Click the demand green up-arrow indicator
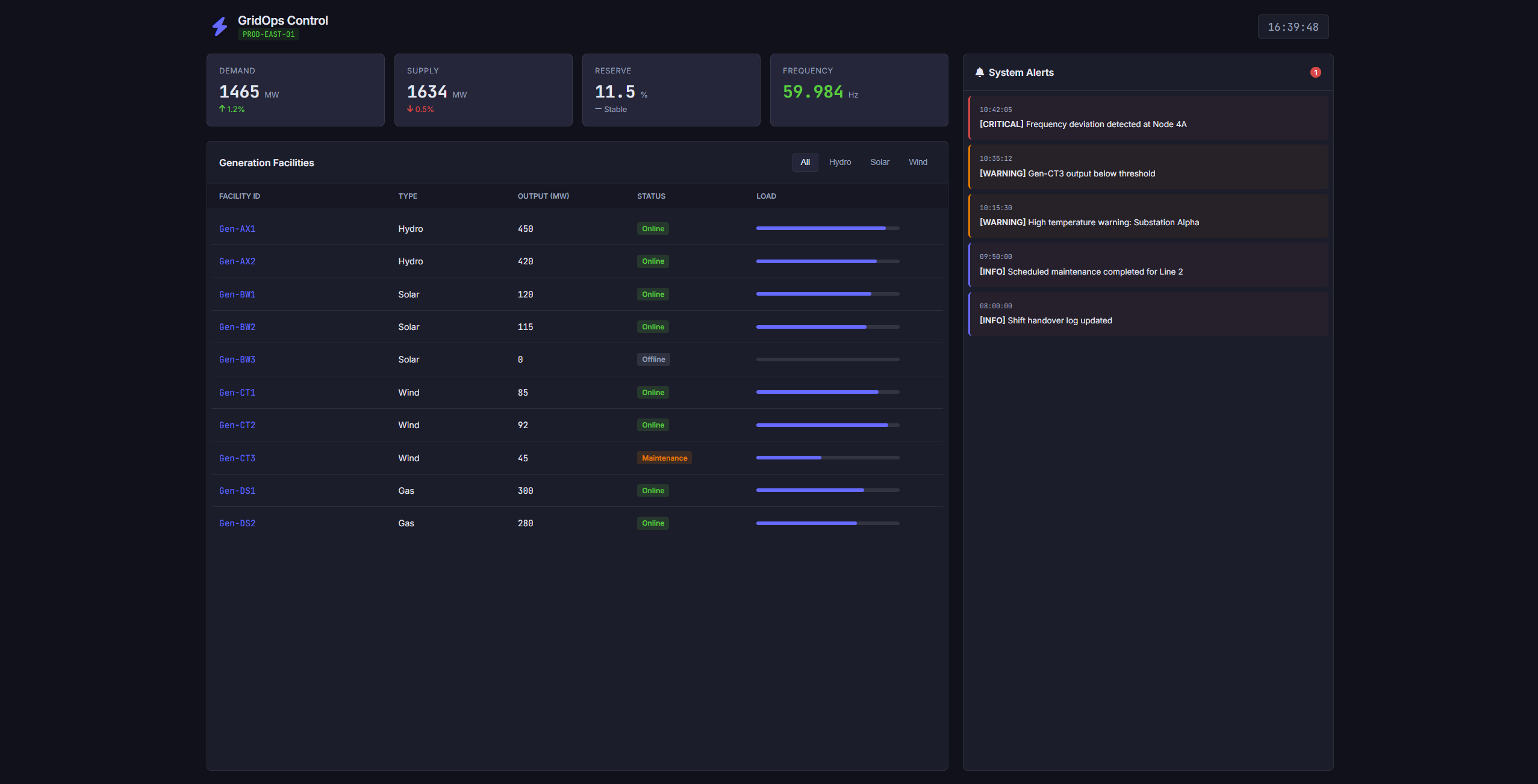 (222, 109)
